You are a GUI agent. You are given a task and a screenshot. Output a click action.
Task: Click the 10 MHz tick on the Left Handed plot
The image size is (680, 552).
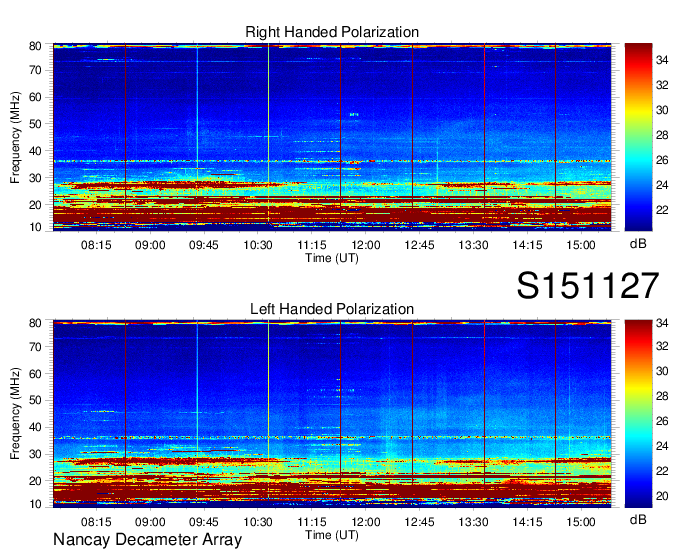click(x=35, y=504)
